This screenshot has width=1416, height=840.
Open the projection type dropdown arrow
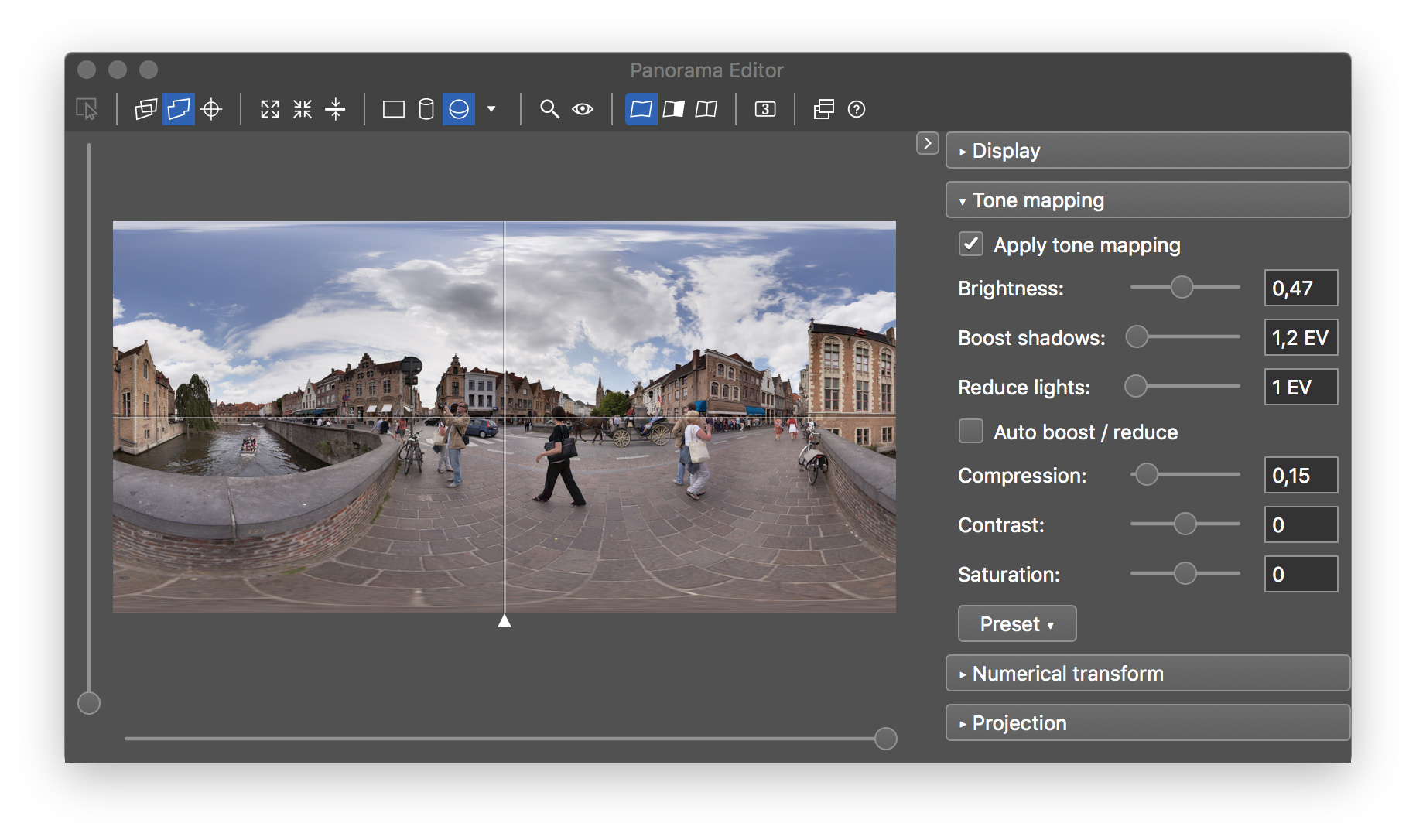(491, 109)
